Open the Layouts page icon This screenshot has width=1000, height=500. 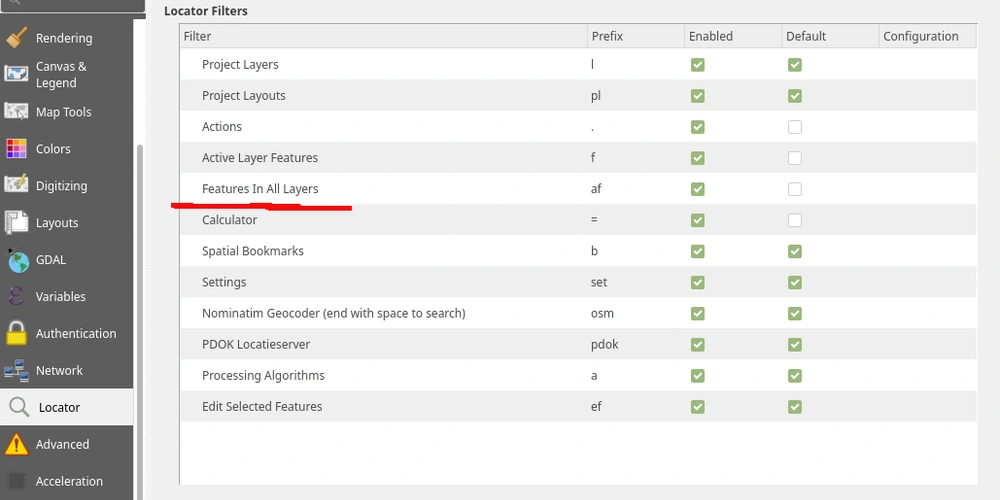(17, 223)
